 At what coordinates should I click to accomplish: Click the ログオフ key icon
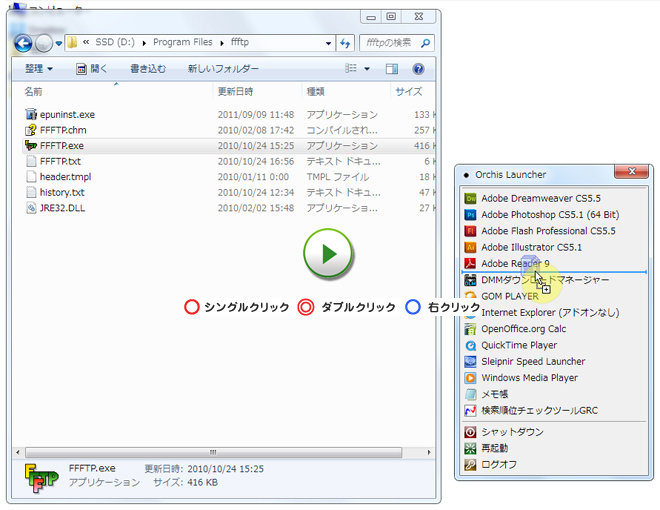(x=470, y=465)
